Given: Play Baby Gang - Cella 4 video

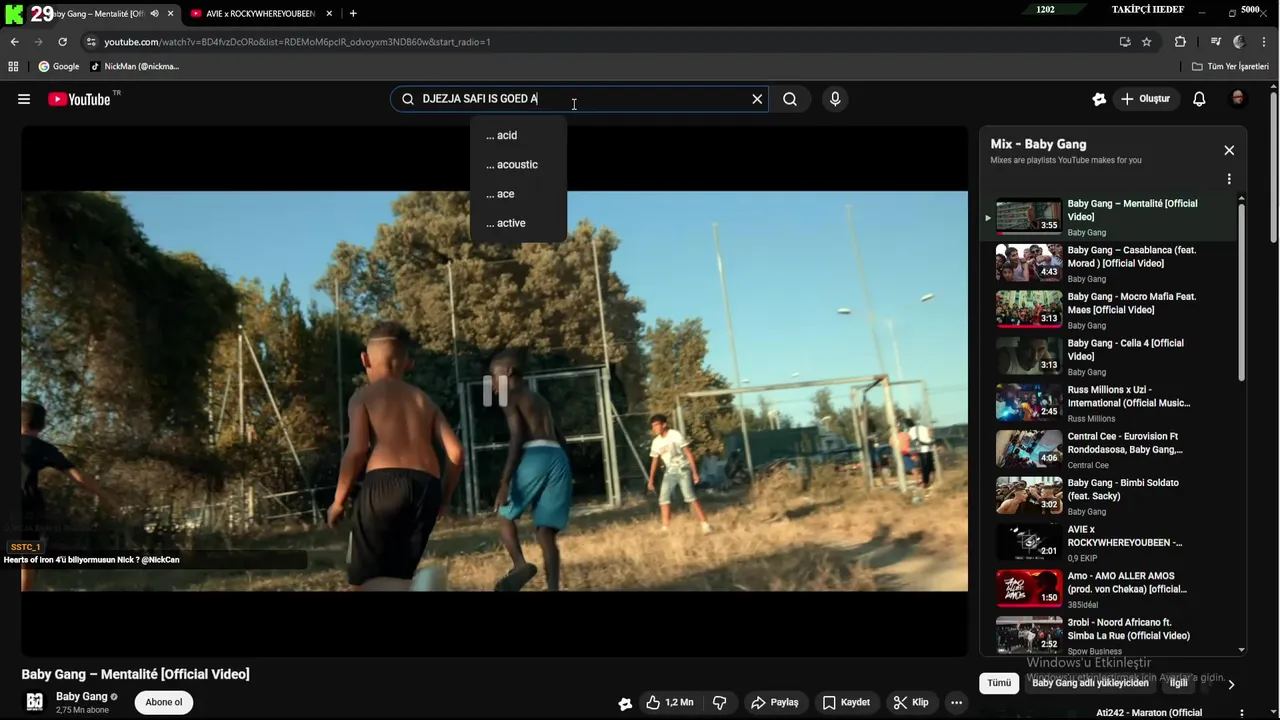Looking at the screenshot, I should click(x=1108, y=356).
